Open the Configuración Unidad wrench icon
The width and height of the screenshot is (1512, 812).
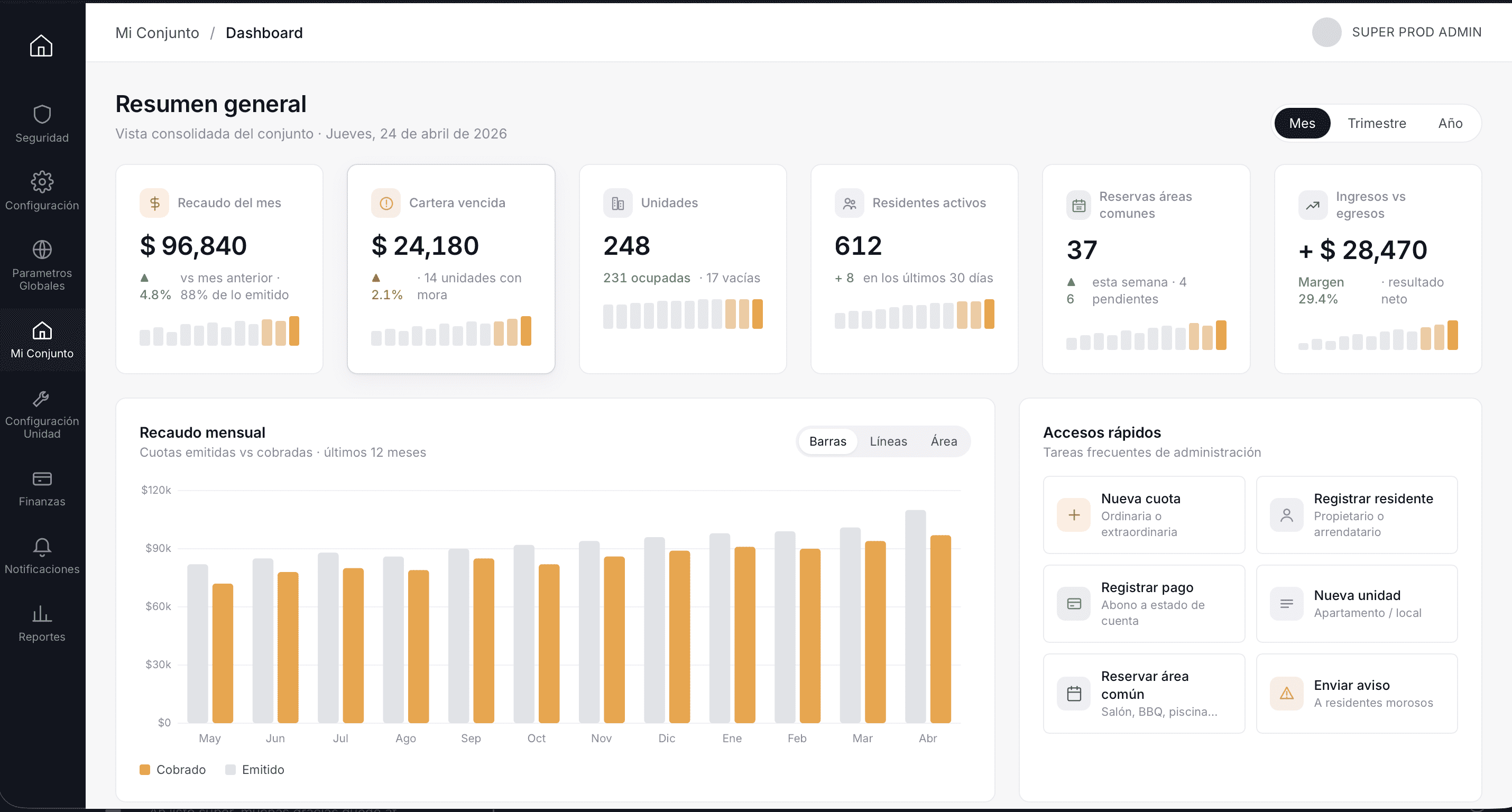coord(42,399)
